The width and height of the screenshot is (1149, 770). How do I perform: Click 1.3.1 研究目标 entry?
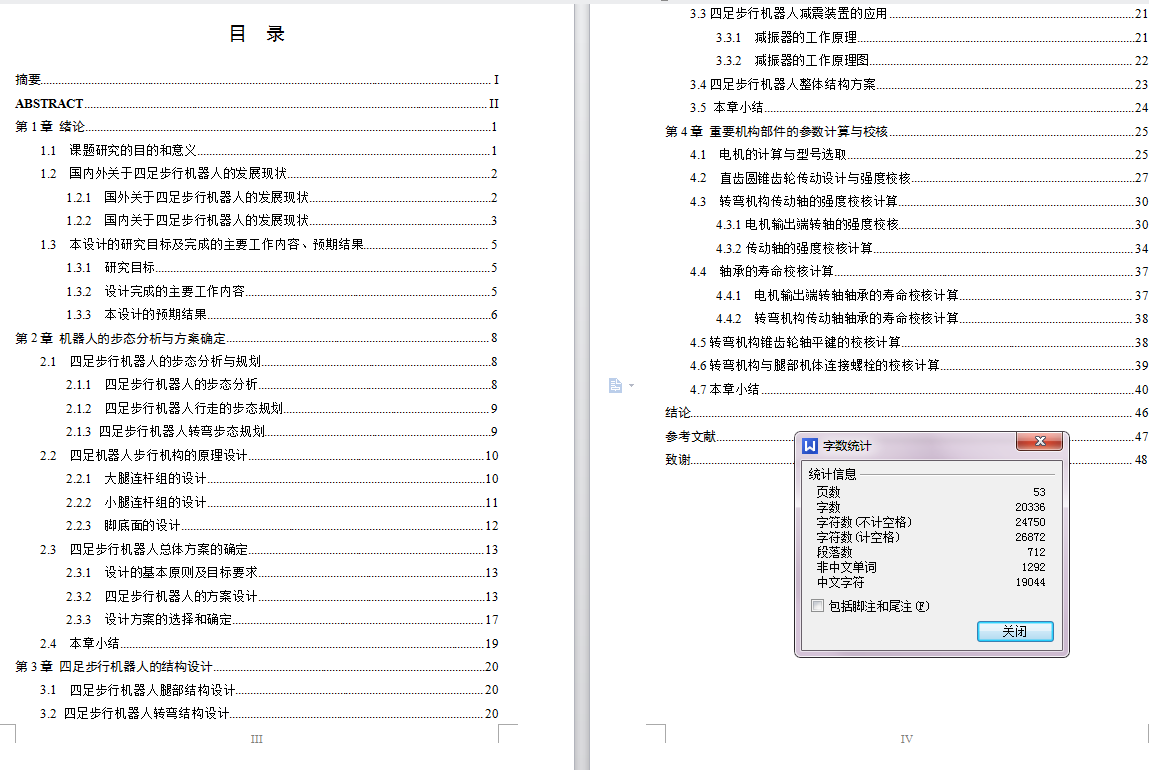[x=282, y=267]
